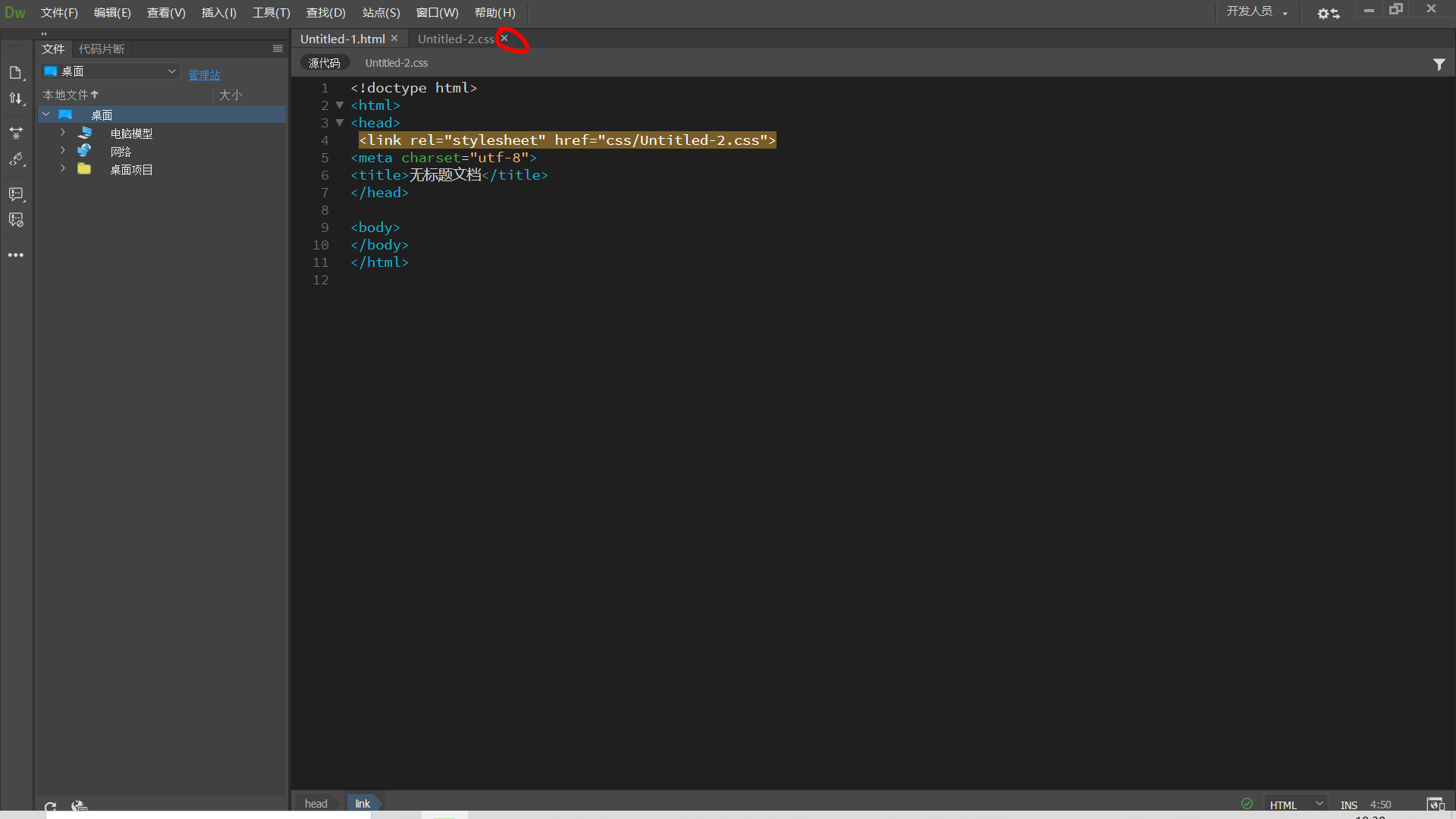
Task: Sort by 大小 column header
Action: [231, 95]
